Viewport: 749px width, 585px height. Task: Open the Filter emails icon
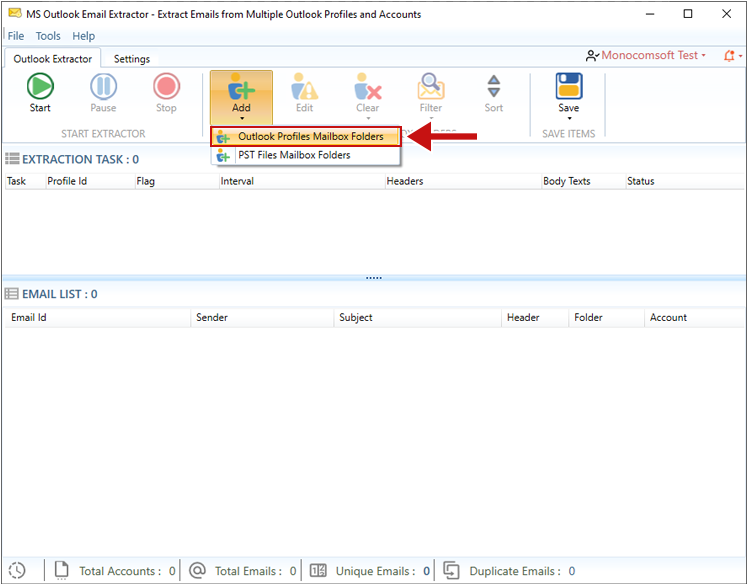pos(431,86)
